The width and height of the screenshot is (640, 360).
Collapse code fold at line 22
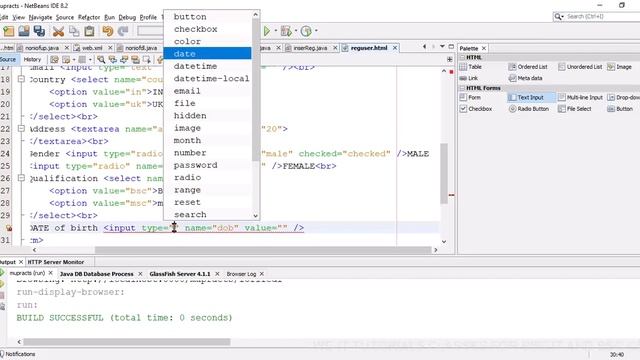(21, 129)
